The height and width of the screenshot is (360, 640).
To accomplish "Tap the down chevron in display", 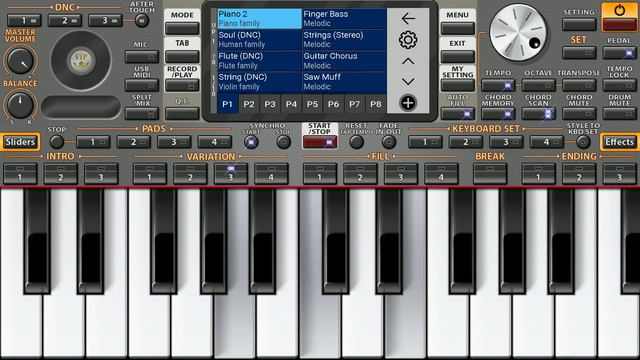I will [408, 82].
